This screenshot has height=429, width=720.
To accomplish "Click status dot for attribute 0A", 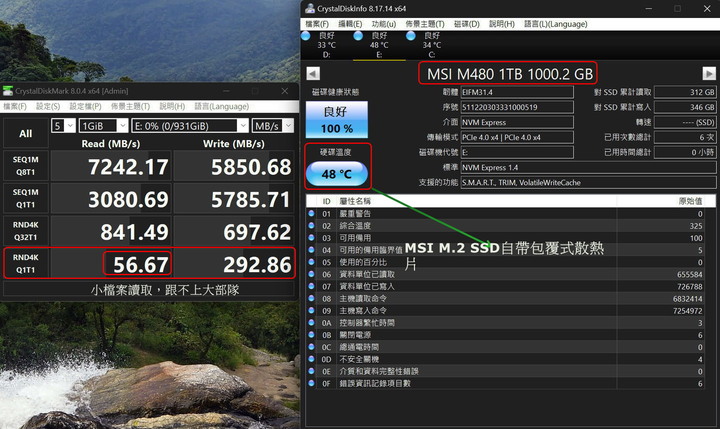I will [x=311, y=322].
